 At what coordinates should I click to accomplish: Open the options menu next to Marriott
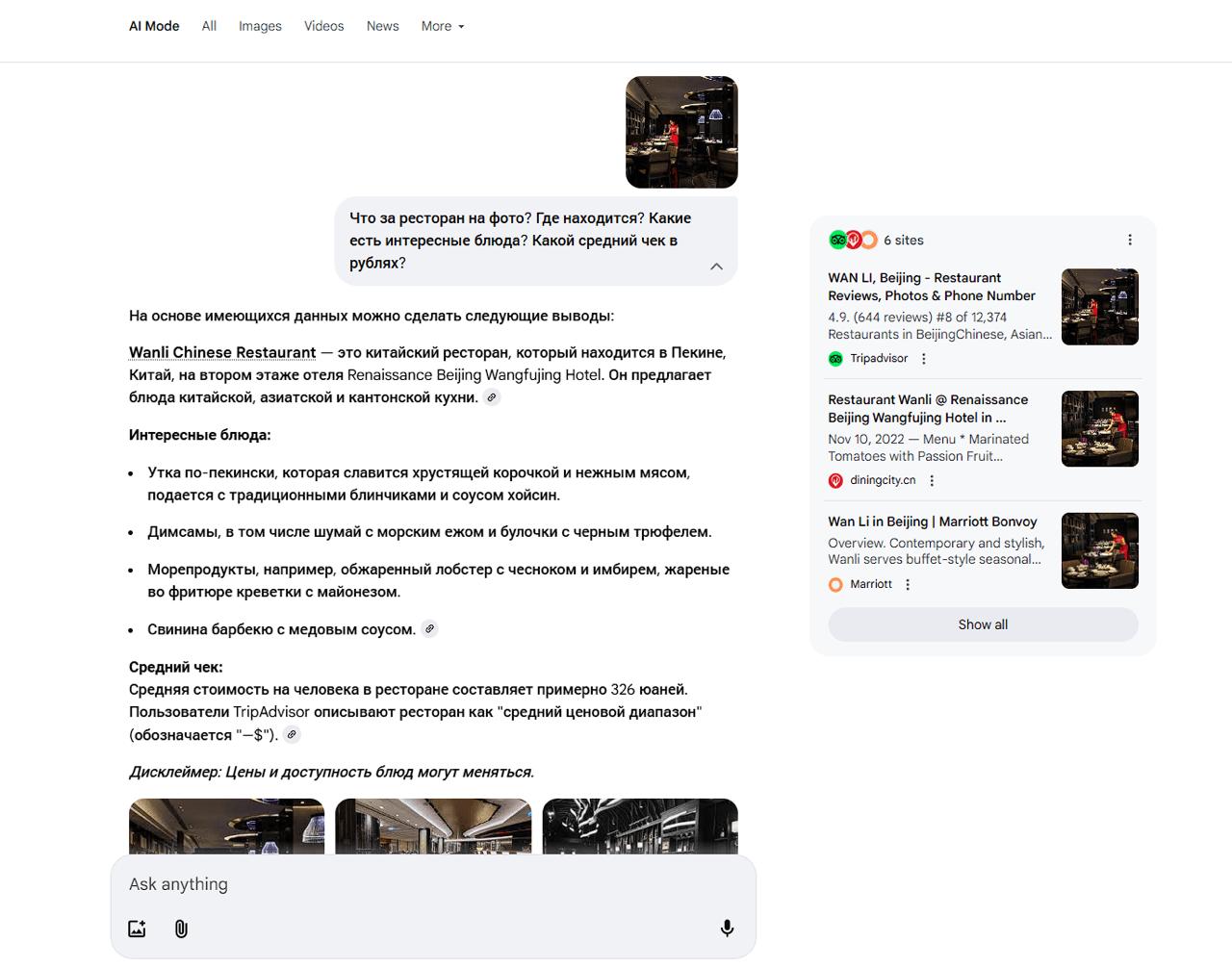tap(908, 584)
